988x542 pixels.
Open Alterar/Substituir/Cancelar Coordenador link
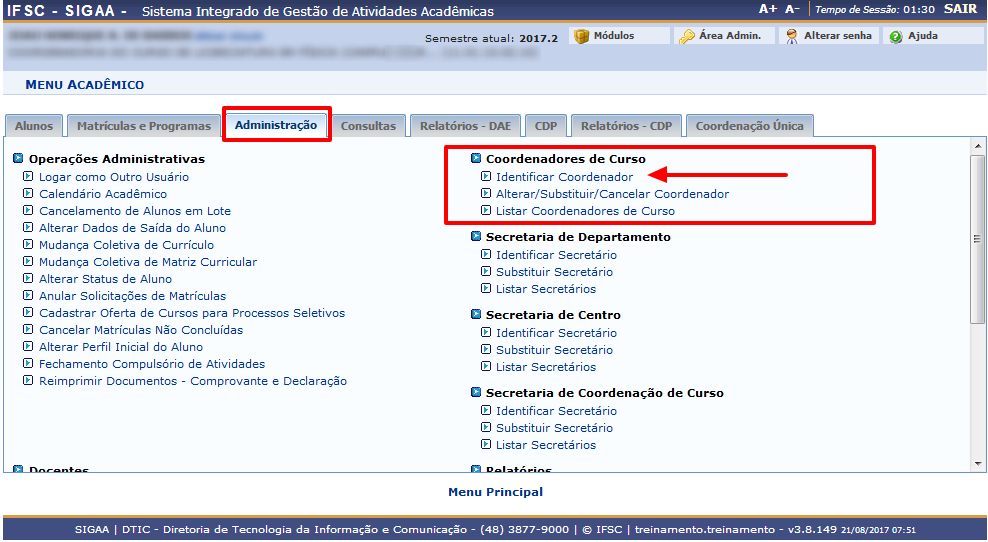(x=612, y=194)
